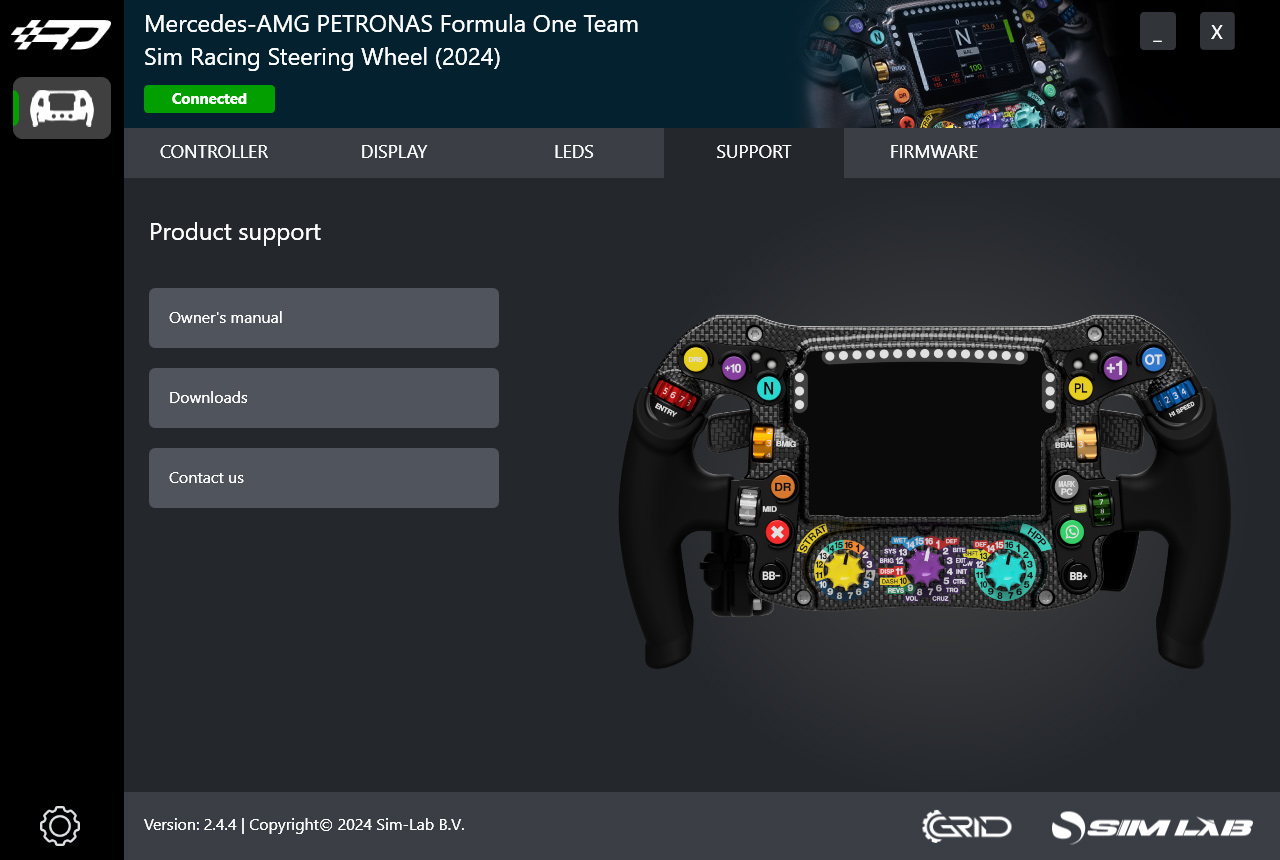The image size is (1280, 860).
Task: Click the Downloads button
Action: [x=324, y=398]
